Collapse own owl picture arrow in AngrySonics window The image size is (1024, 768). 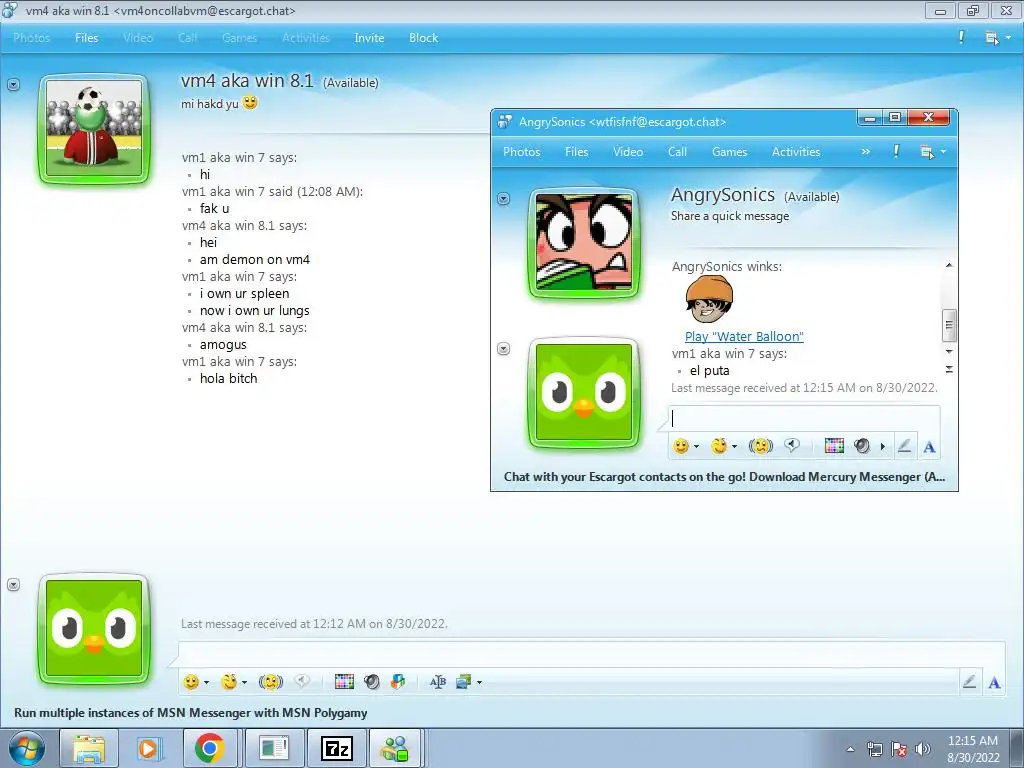point(504,349)
